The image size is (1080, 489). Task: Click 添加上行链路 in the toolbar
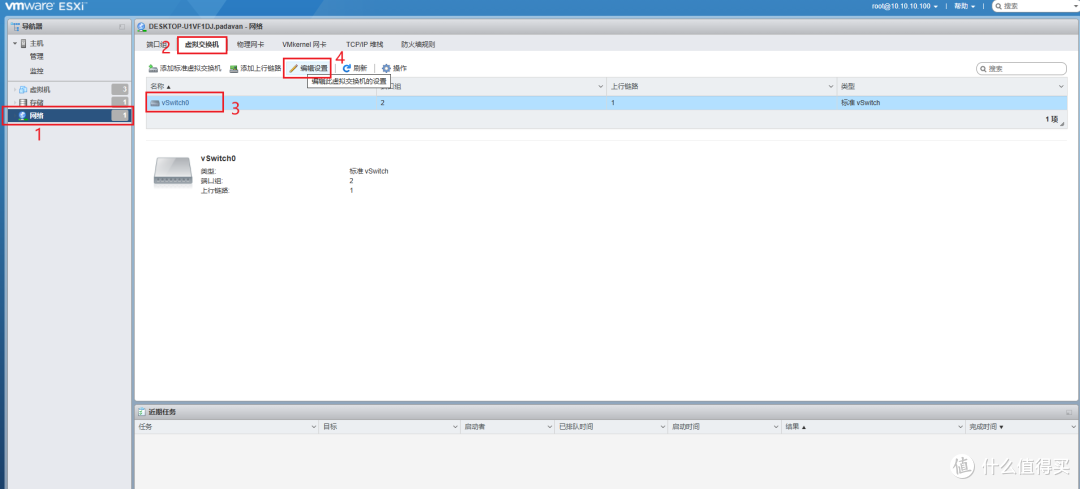click(x=255, y=68)
